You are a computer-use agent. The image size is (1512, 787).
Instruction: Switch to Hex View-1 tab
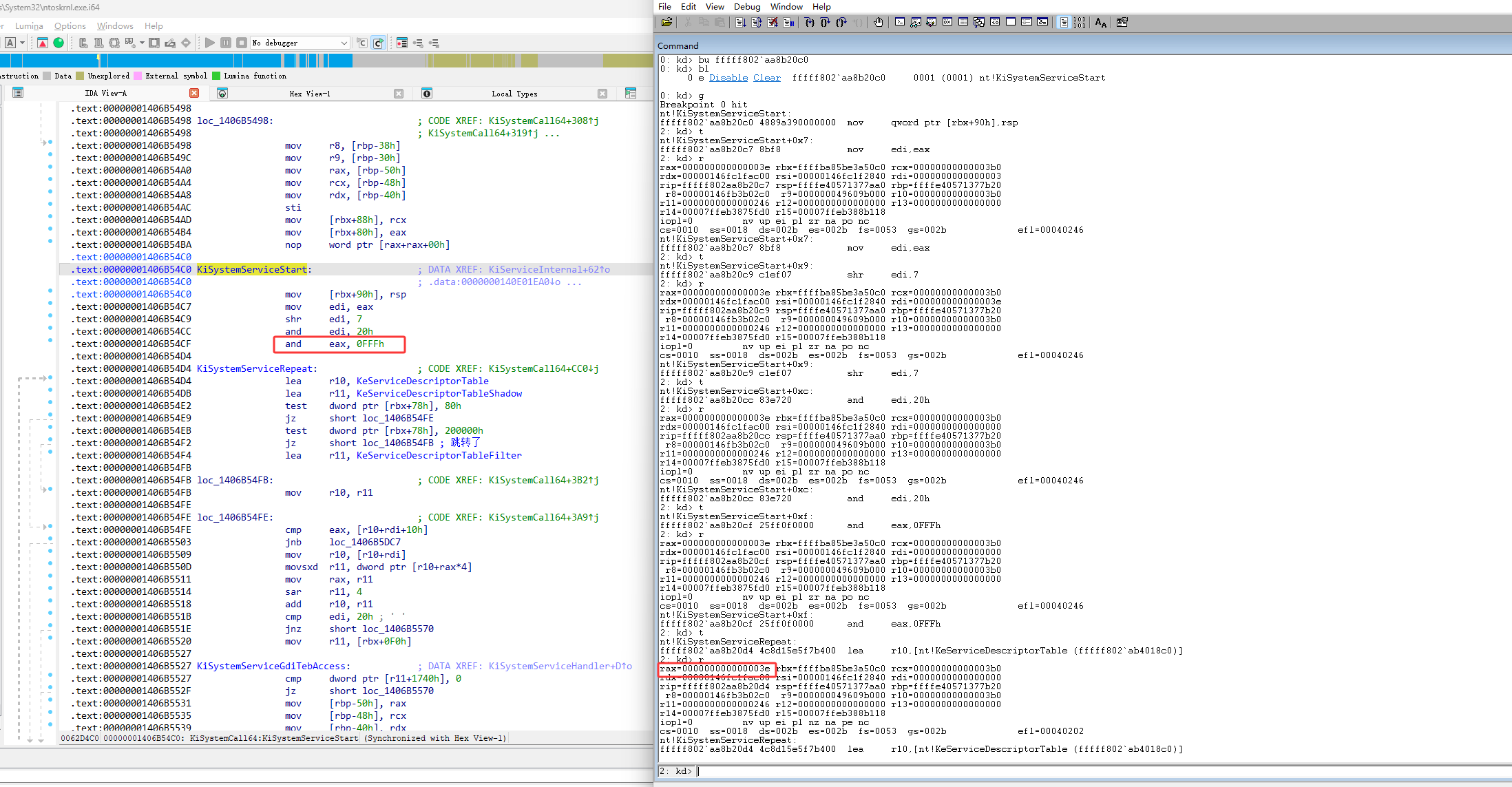tap(309, 94)
